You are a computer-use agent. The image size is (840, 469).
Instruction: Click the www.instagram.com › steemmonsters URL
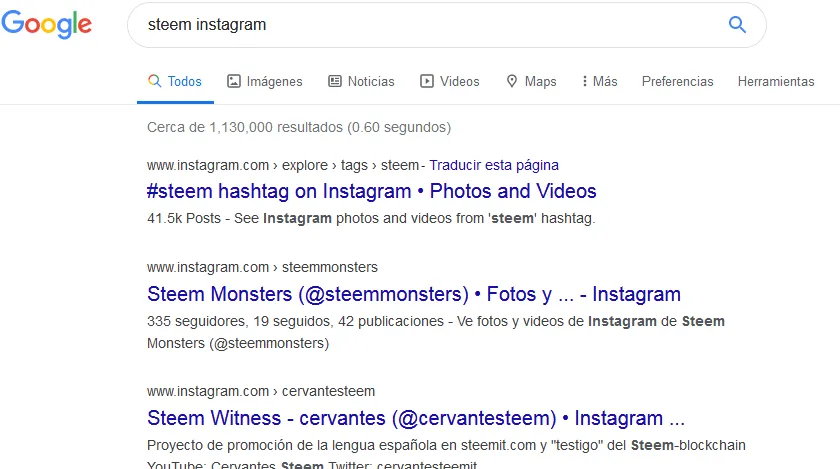click(262, 267)
